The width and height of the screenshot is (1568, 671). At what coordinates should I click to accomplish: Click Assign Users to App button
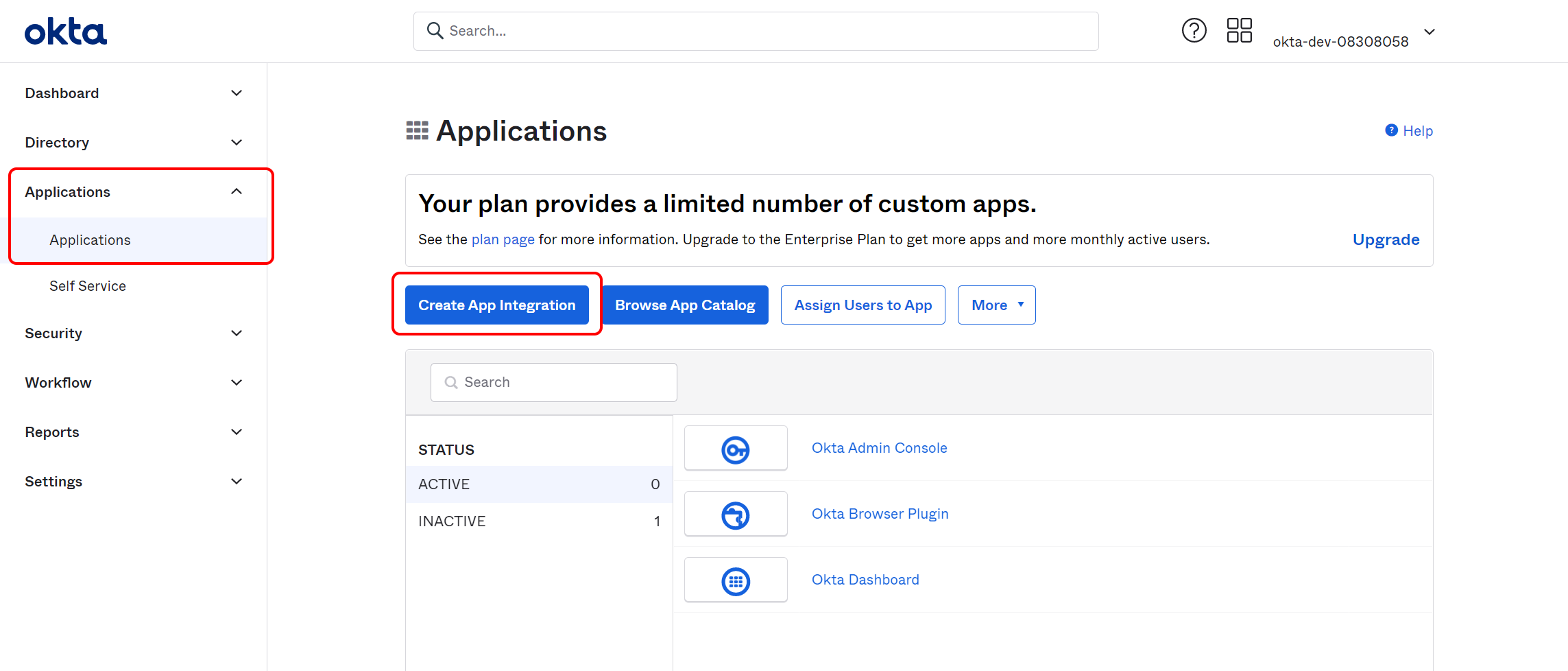pos(863,305)
